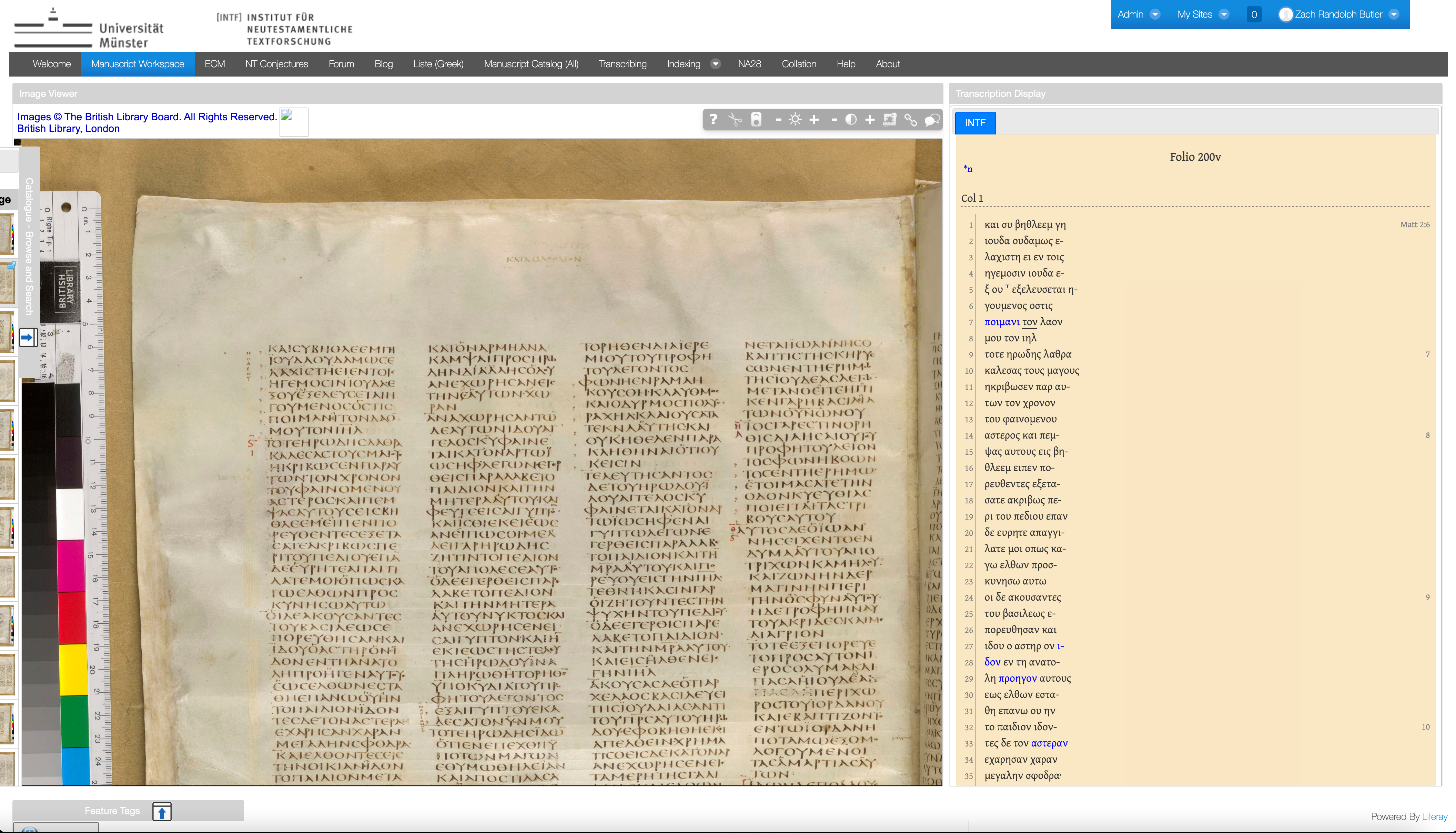Expand the Feature Tags panel arrow
Viewport: 1456px width, 833px height.
pyautogui.click(x=162, y=811)
